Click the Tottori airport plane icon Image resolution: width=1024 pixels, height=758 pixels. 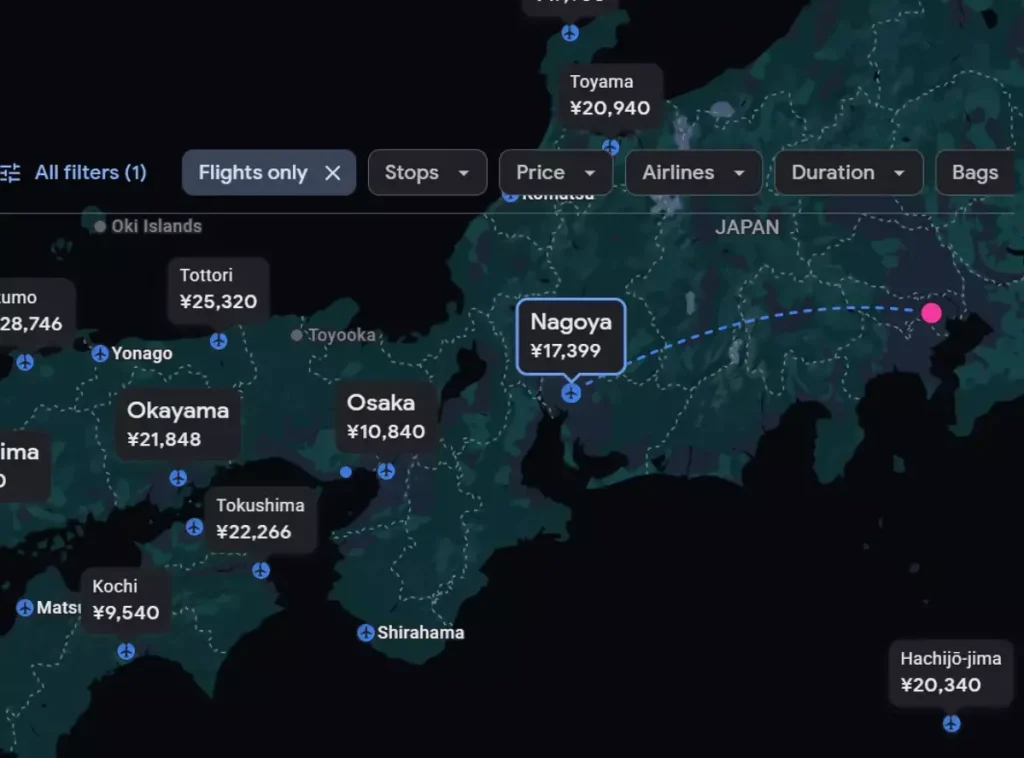point(218,341)
